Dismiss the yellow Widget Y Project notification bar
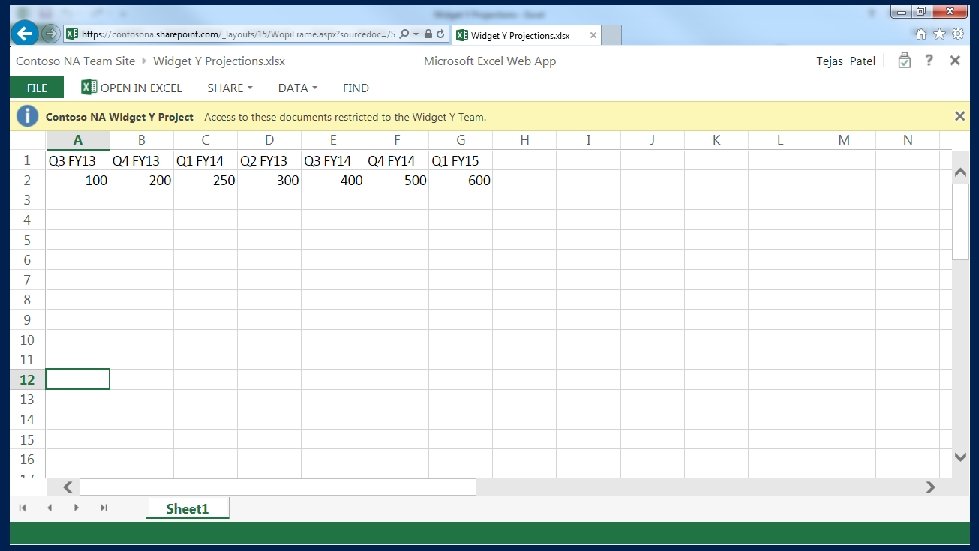 960,116
